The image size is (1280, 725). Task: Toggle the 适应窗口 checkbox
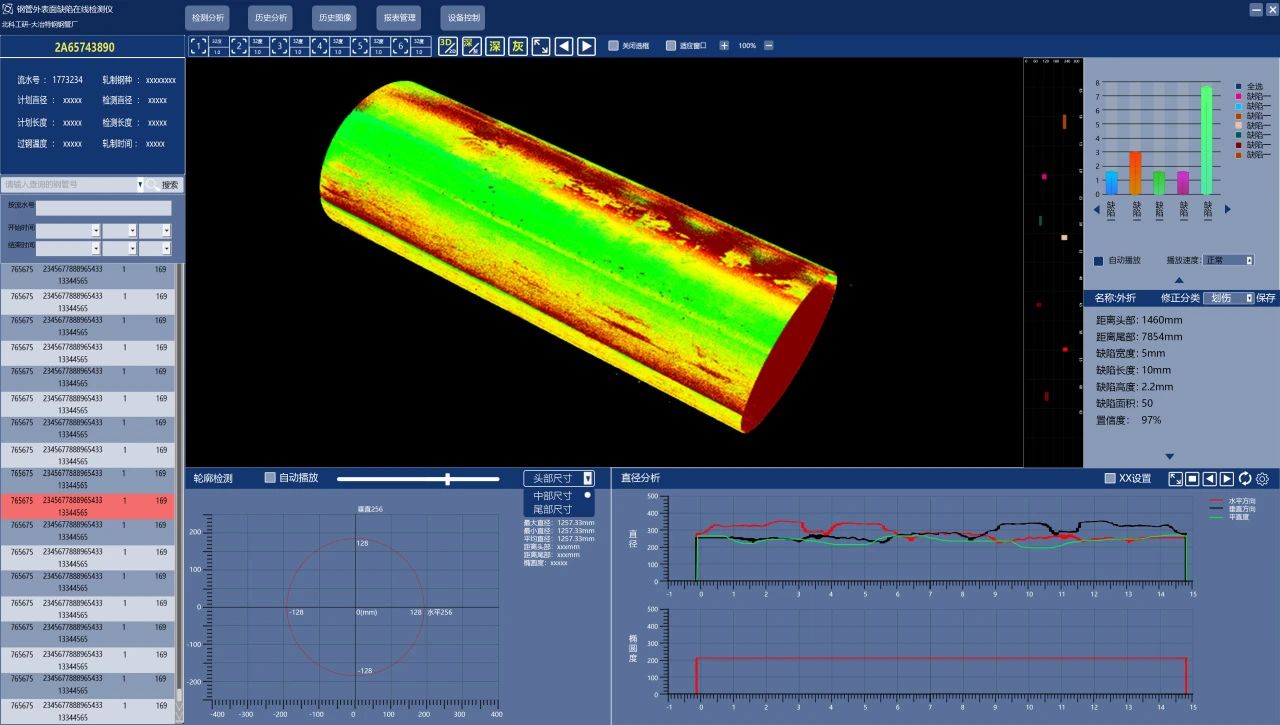pyautogui.click(x=671, y=46)
